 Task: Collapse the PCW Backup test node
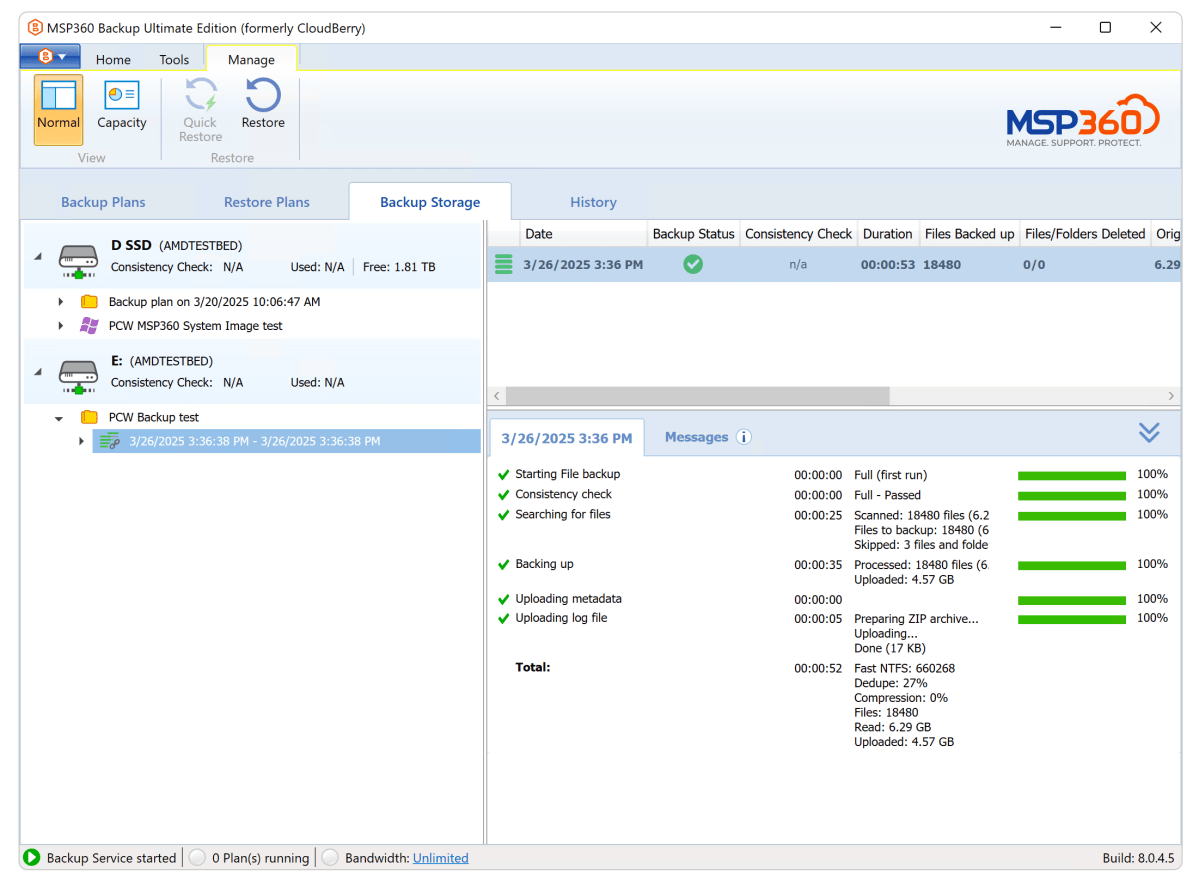pos(59,418)
